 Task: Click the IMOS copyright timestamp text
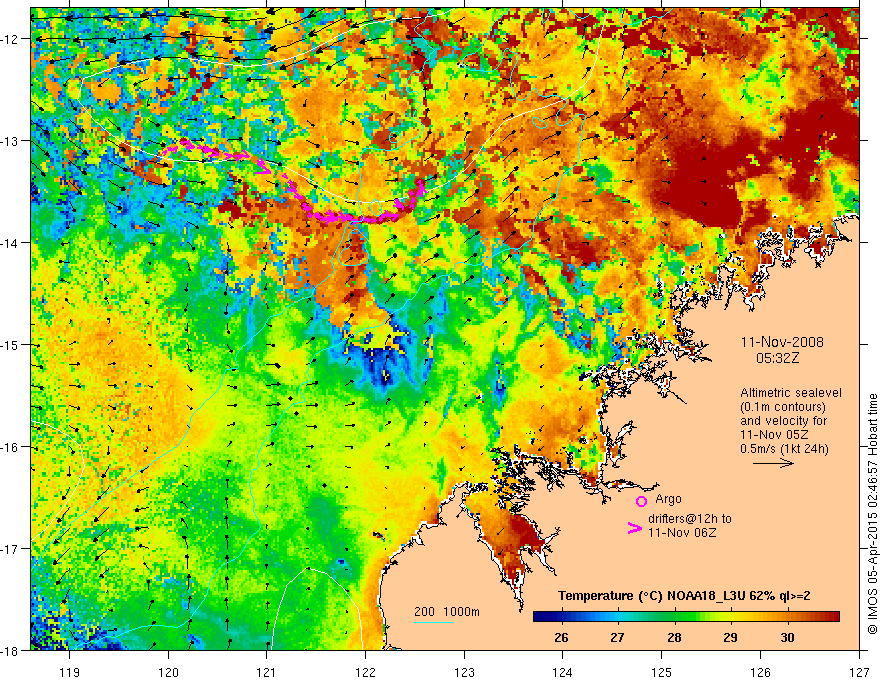coord(873,516)
